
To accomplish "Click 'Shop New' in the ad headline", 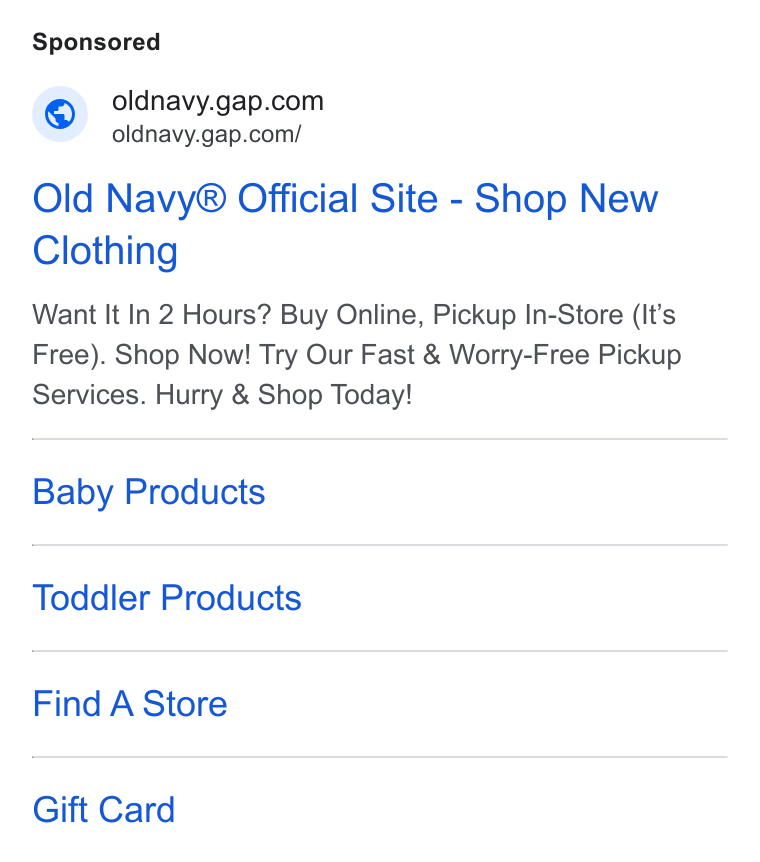I will coord(566,198).
